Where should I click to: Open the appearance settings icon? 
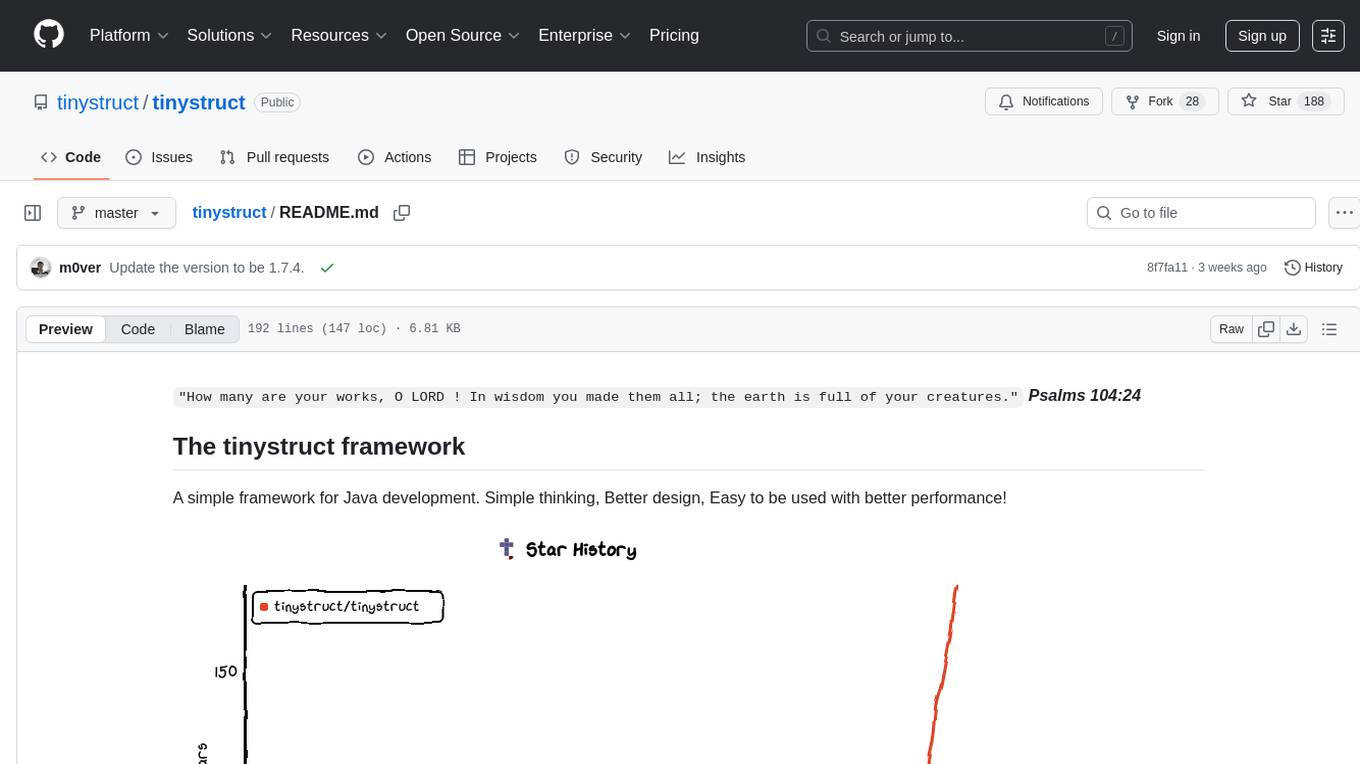point(1328,36)
